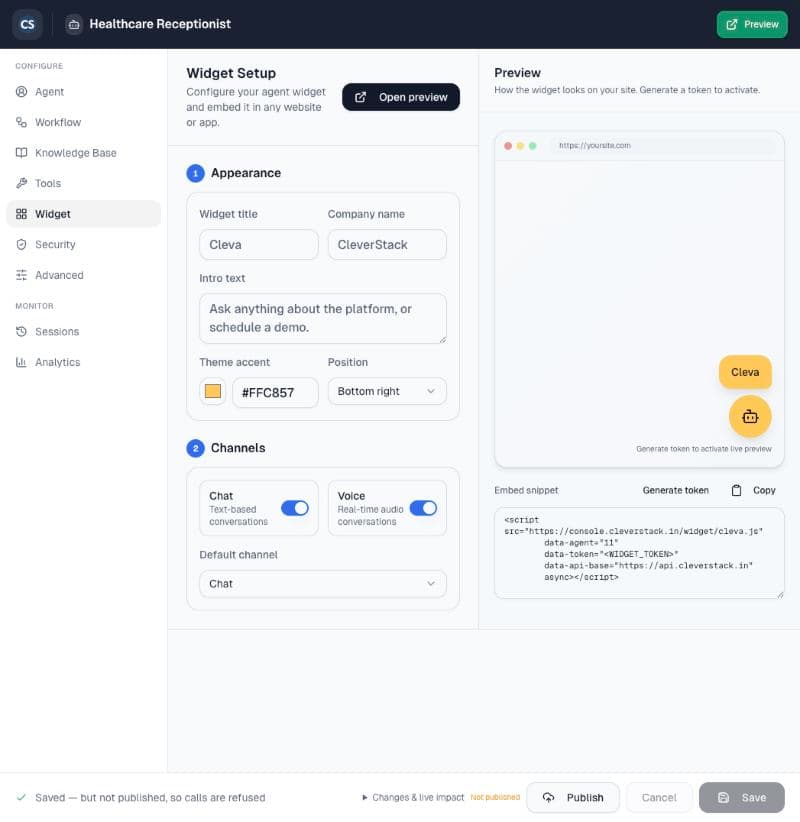Image resolution: width=800 pixels, height=822 pixels.
Task: Open Analytics under Monitor
Action: 83,362
